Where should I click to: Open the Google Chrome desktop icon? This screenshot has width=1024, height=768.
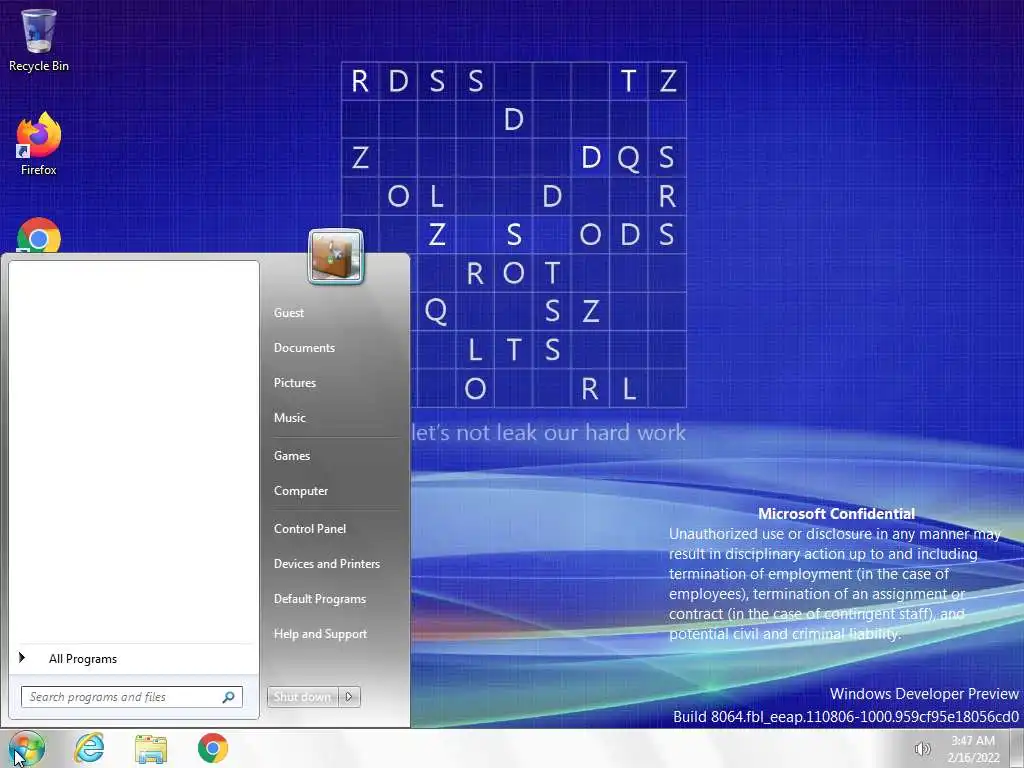point(39,236)
